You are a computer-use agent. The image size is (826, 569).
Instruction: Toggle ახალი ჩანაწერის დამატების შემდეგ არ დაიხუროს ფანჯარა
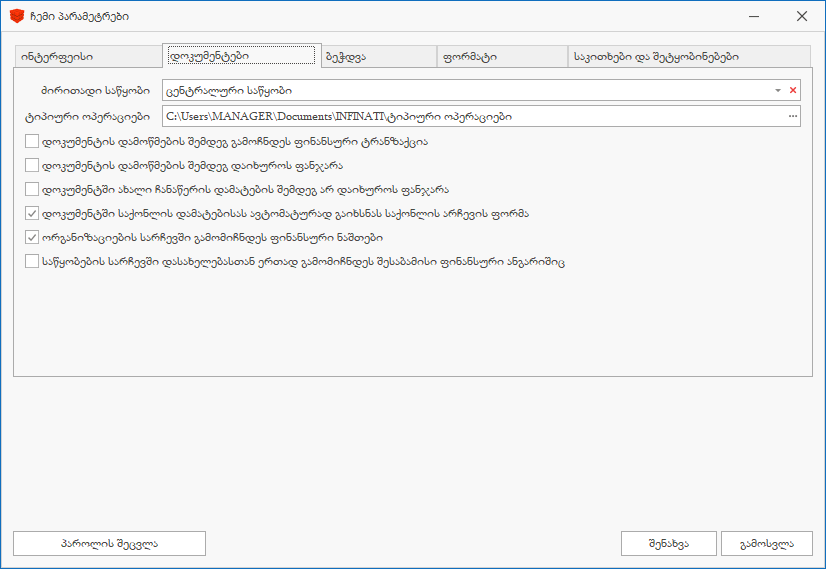pyautogui.click(x=32, y=190)
